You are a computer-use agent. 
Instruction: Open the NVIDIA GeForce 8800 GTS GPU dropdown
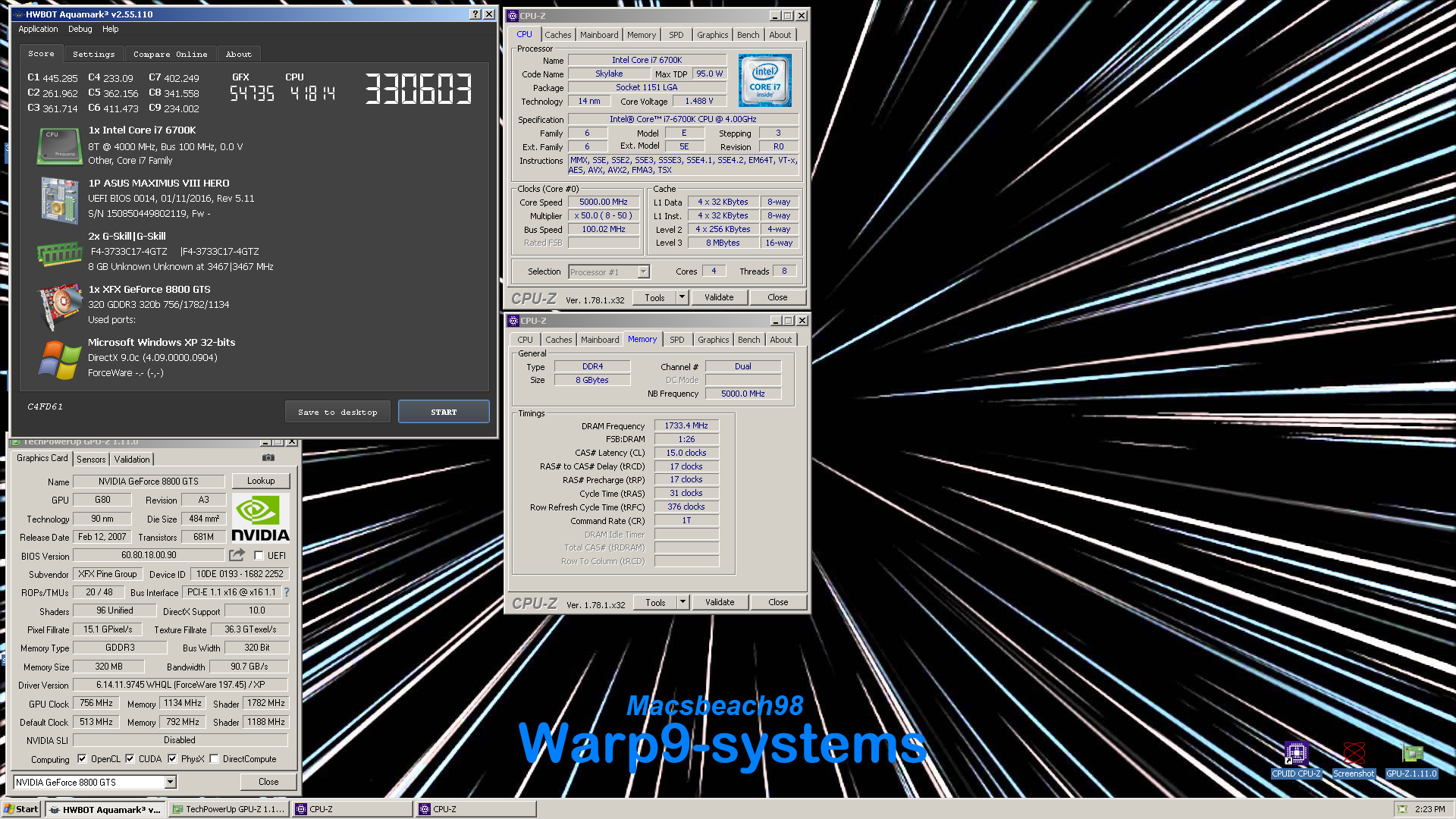click(x=170, y=782)
